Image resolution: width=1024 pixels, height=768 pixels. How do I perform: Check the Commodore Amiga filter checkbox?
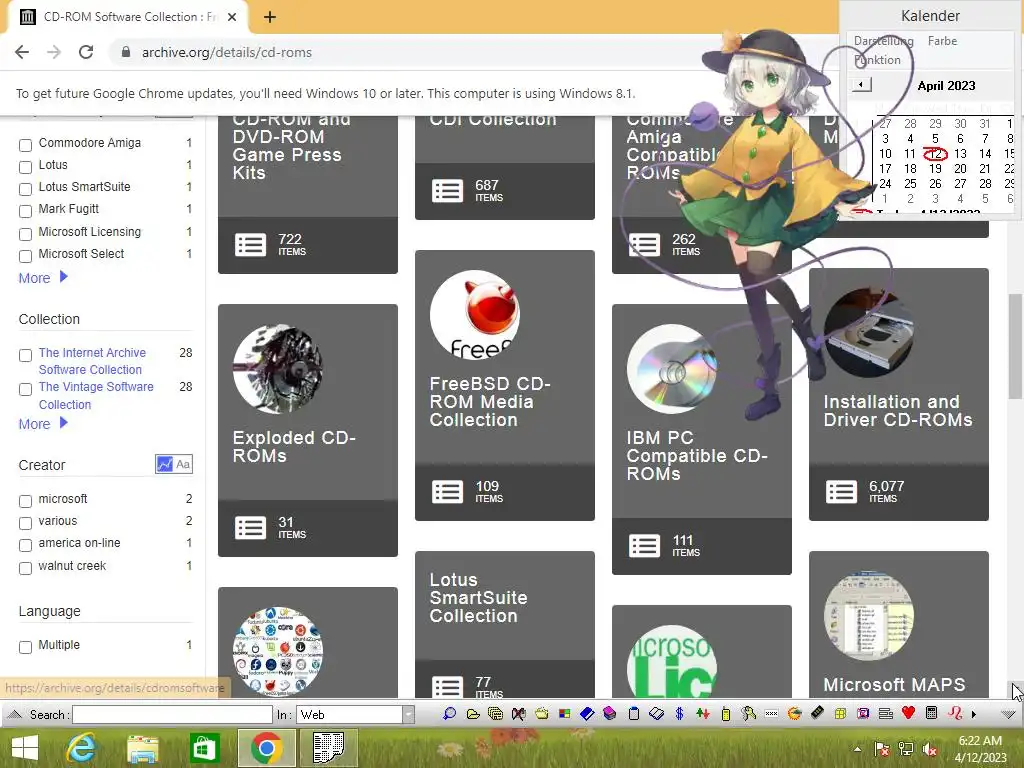25,145
